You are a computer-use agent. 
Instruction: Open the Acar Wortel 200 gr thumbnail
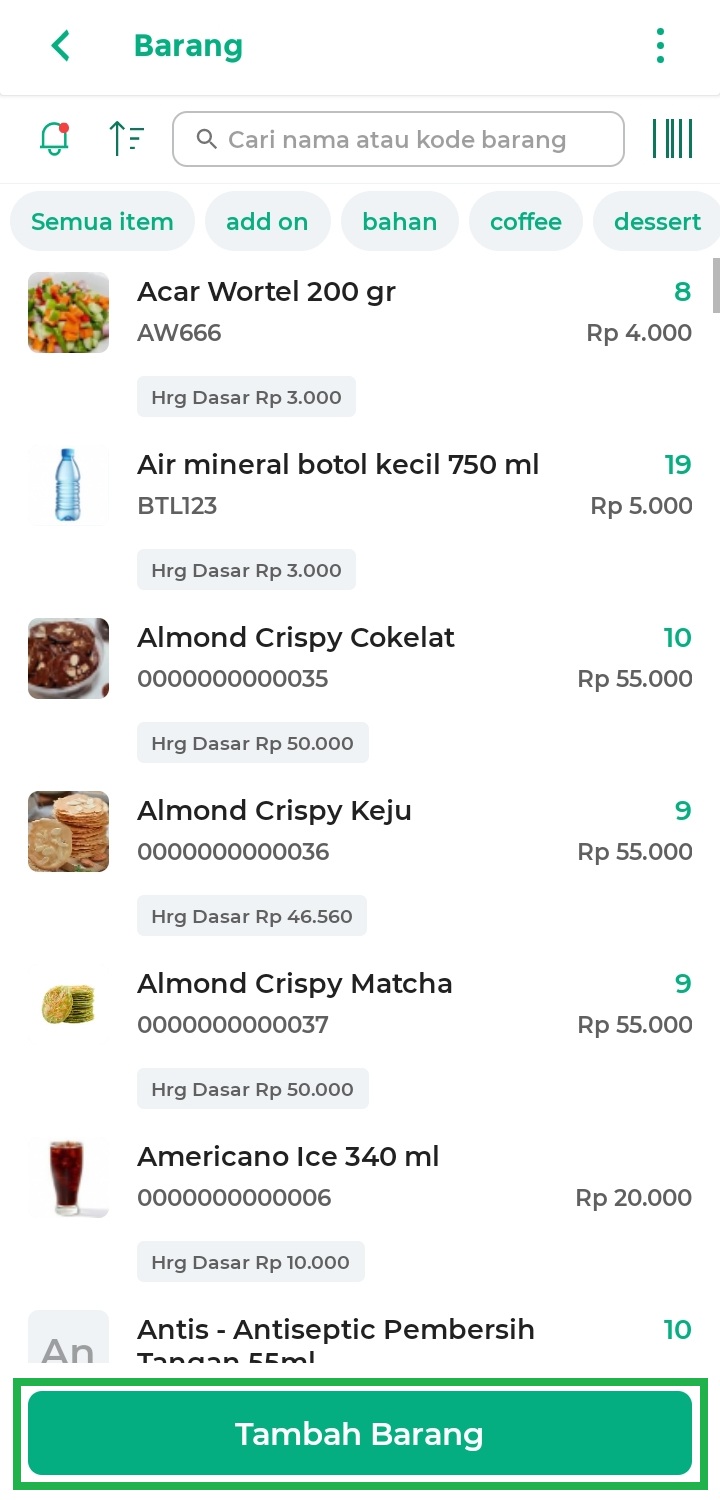coord(68,312)
